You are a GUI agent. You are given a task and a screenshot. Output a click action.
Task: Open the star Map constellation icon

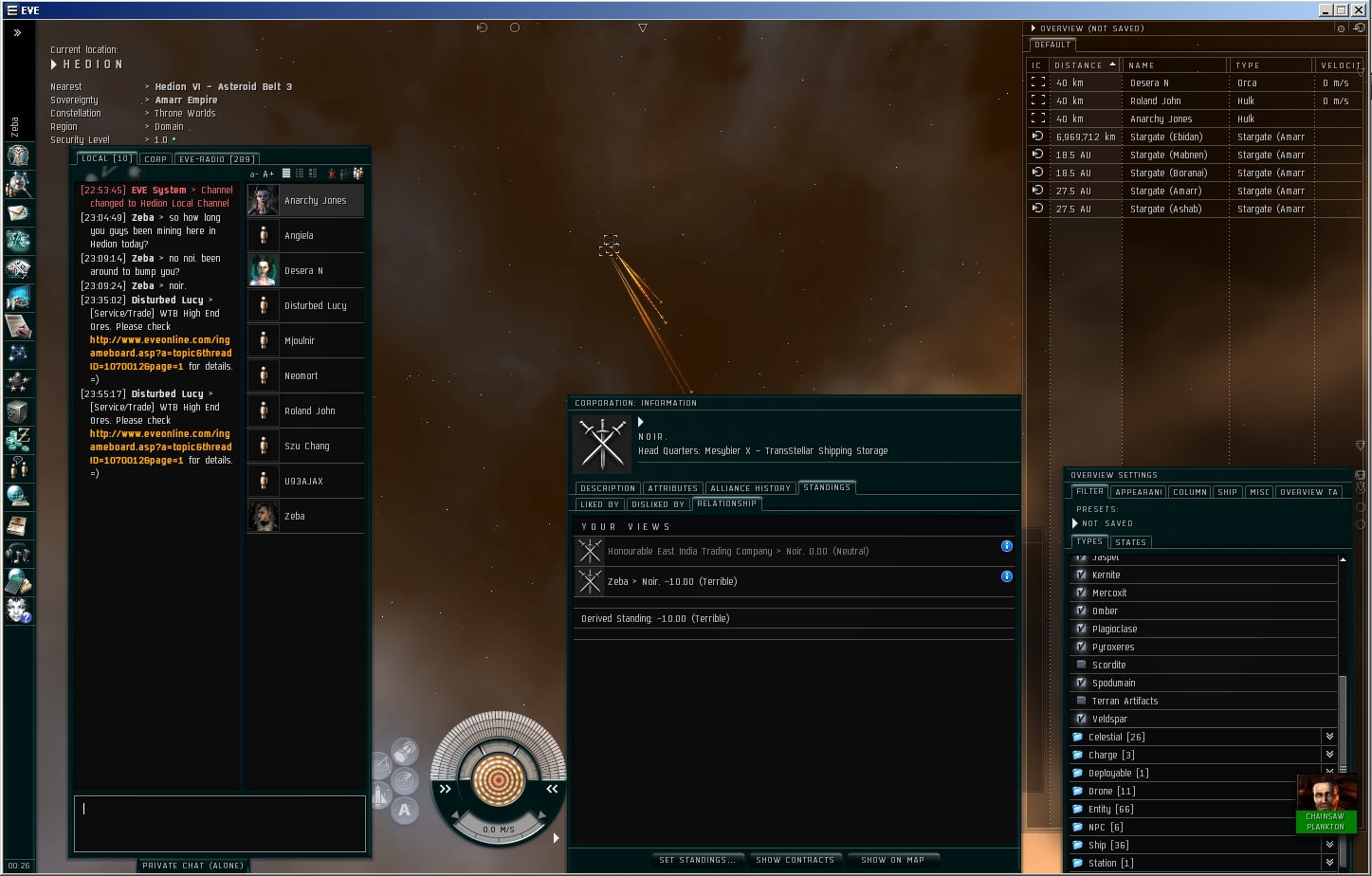18,354
